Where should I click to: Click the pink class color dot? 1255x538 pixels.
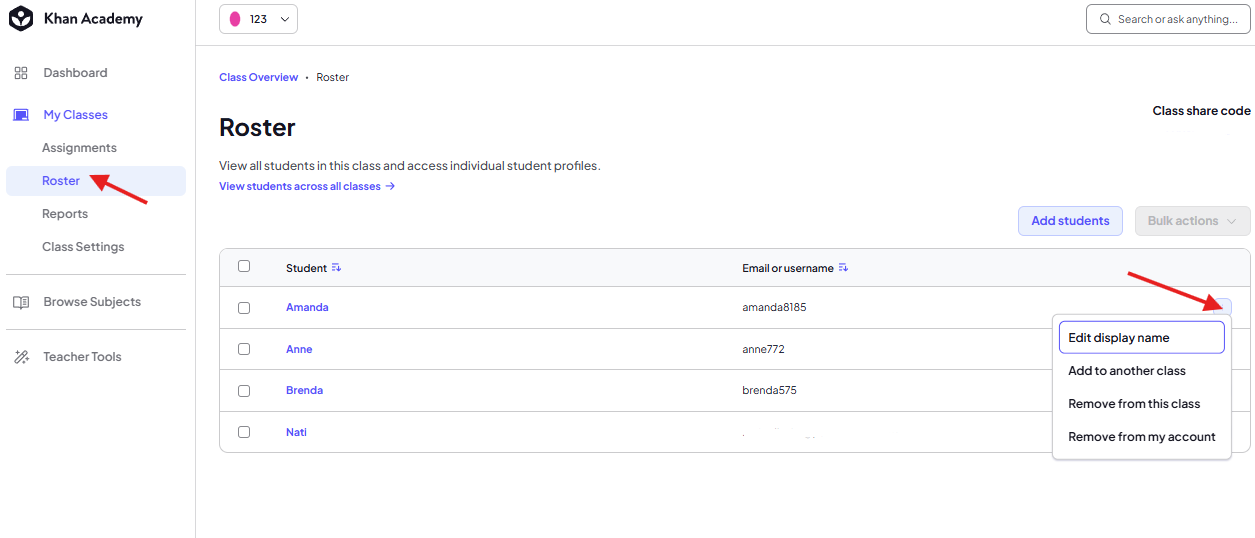[235, 19]
